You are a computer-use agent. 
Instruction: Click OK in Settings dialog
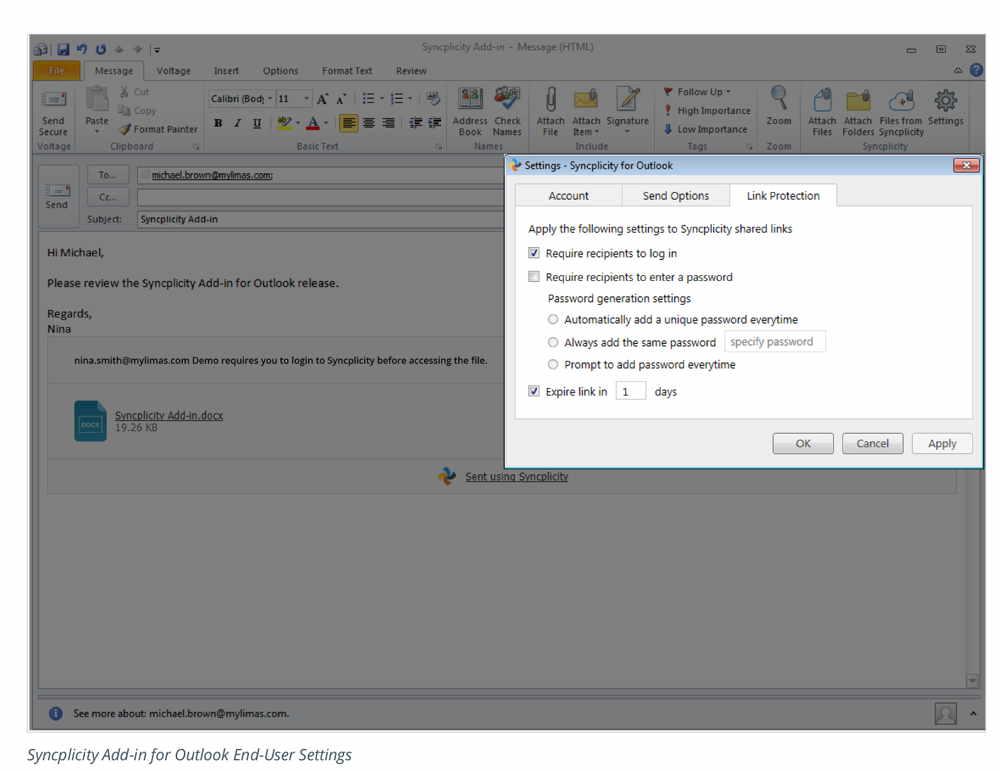(x=803, y=443)
